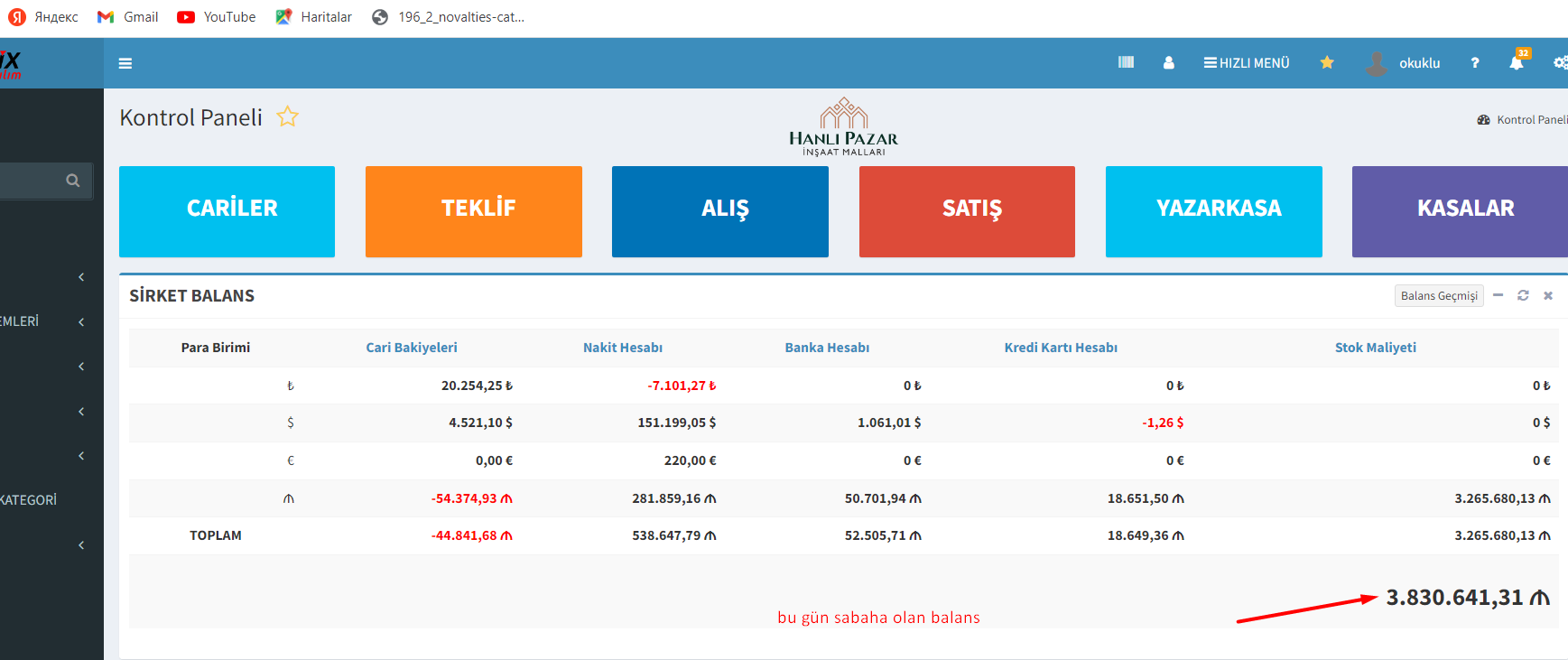Collapse the Şirket Balans panel
The image size is (1568, 660).
[x=1498, y=295]
